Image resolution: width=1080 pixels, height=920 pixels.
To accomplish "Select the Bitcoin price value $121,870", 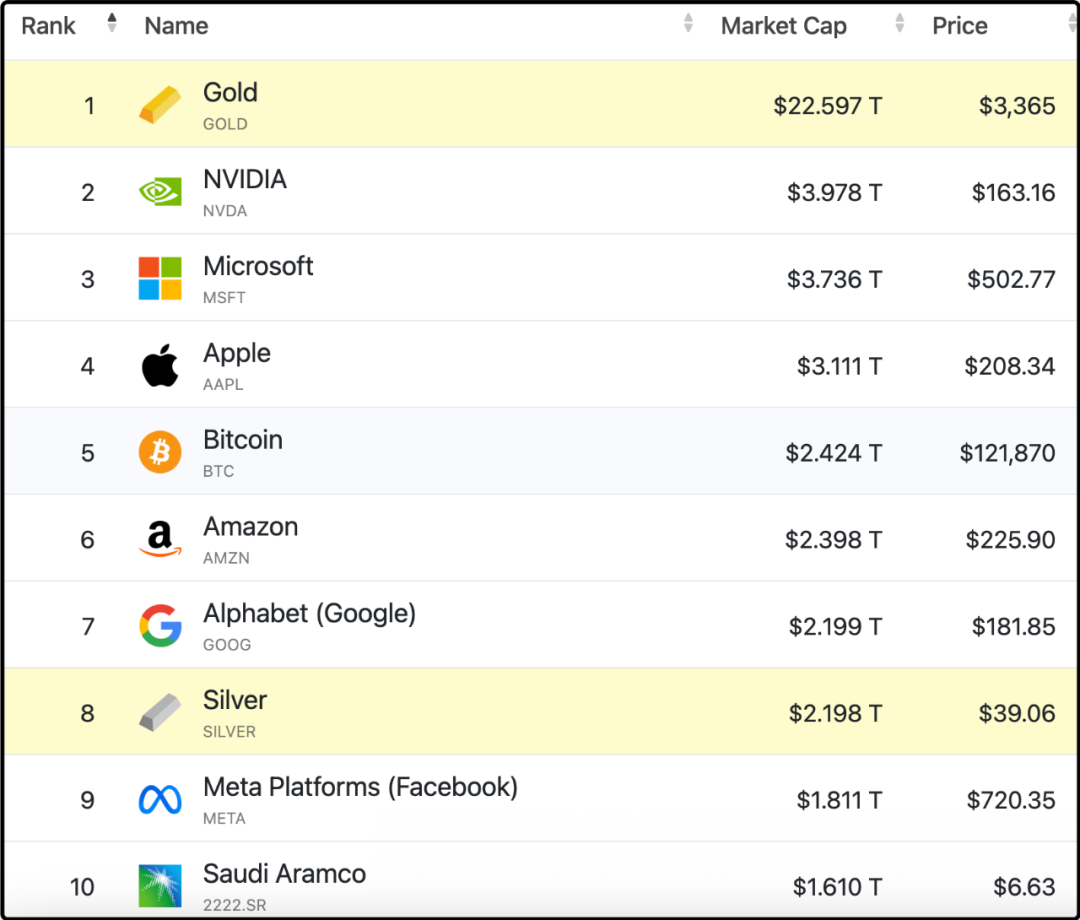I will pos(1007,453).
